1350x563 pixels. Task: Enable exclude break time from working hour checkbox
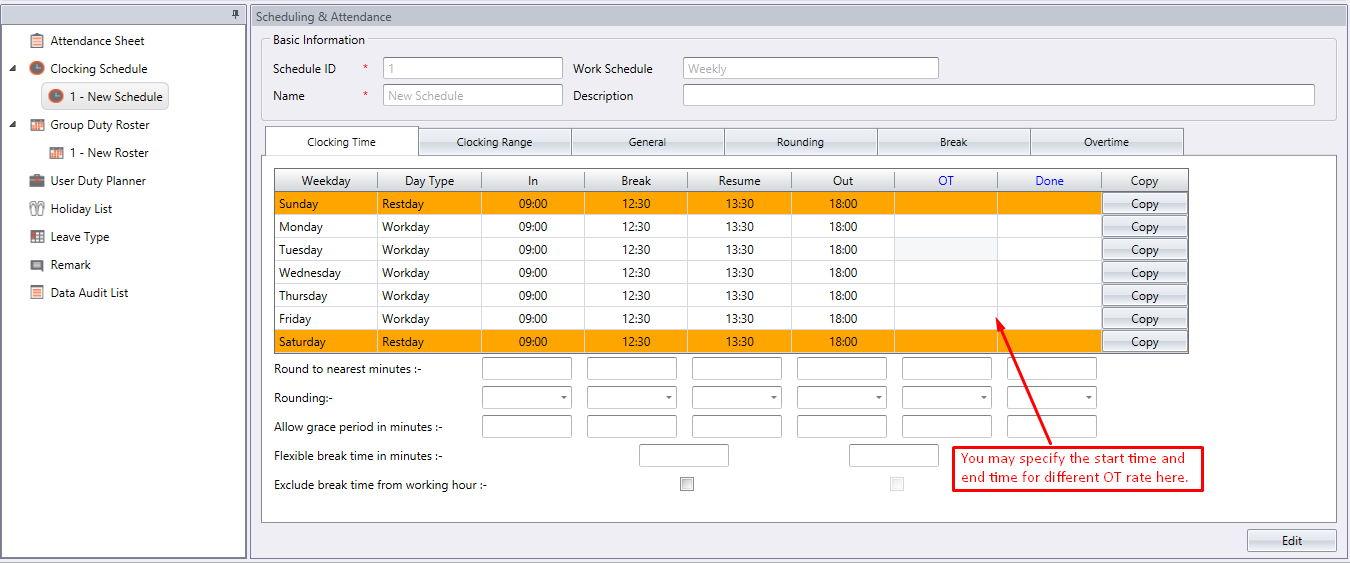click(x=686, y=484)
